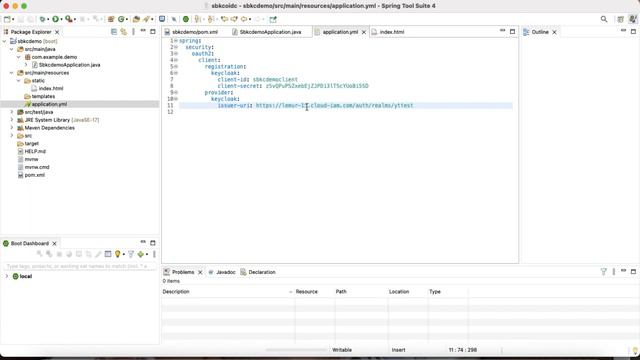Click the New Java Package icon
This screenshot has height=360, width=640.
pyautogui.click(x=111, y=19)
